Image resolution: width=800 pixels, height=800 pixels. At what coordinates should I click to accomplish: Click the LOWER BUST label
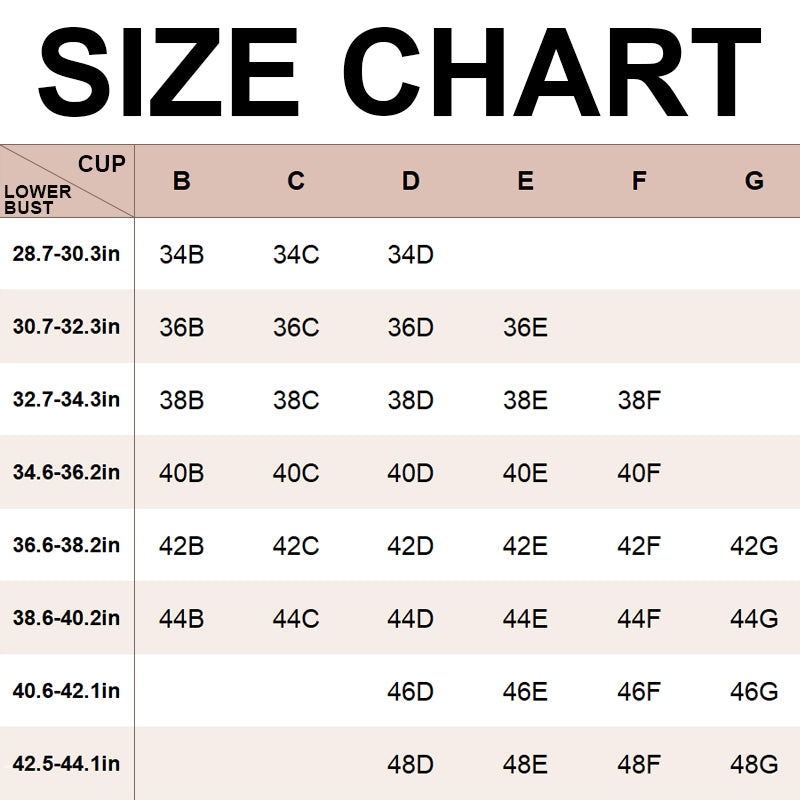(x=37, y=199)
